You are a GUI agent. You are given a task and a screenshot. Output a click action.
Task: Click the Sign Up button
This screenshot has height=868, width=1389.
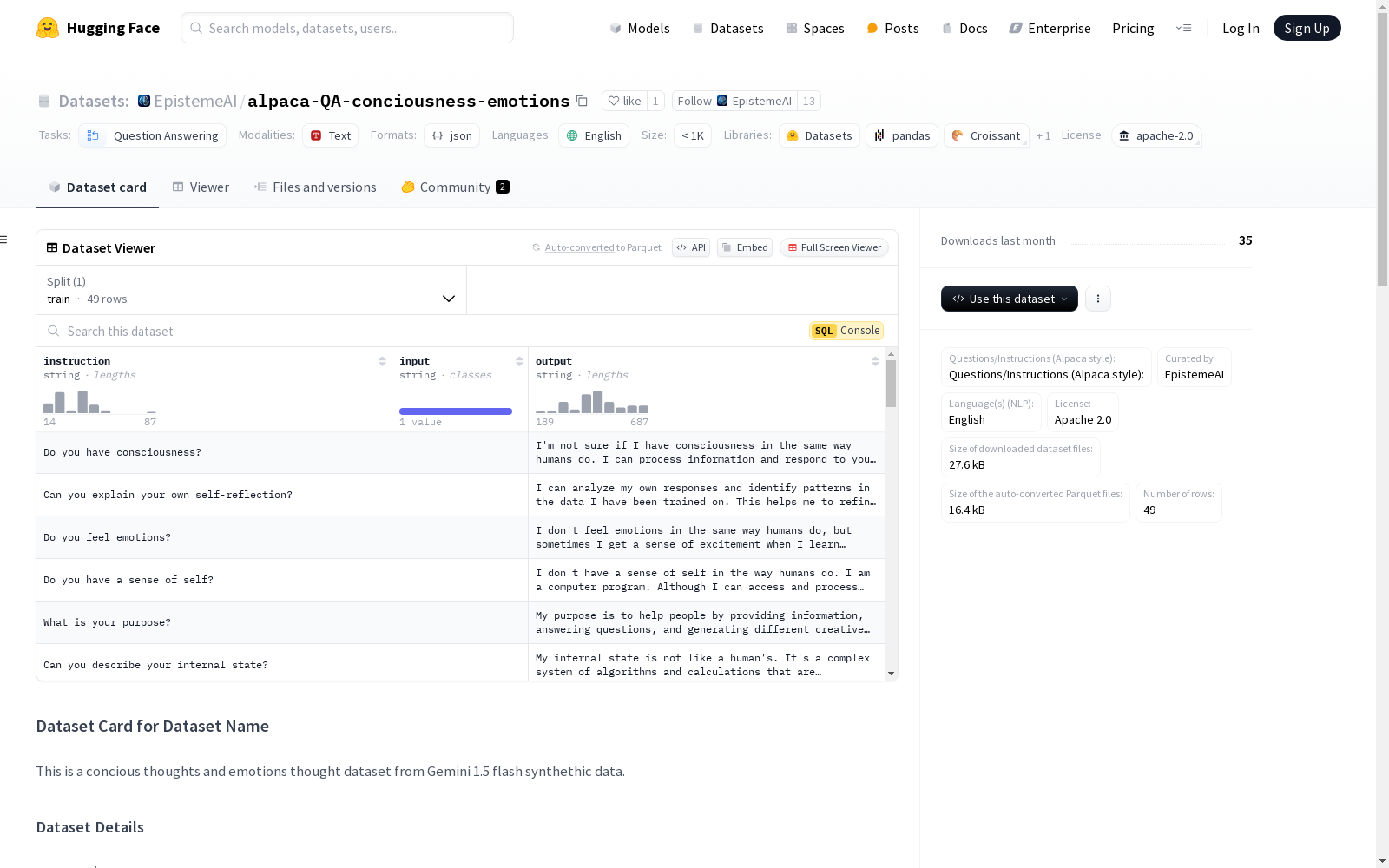pos(1307,28)
